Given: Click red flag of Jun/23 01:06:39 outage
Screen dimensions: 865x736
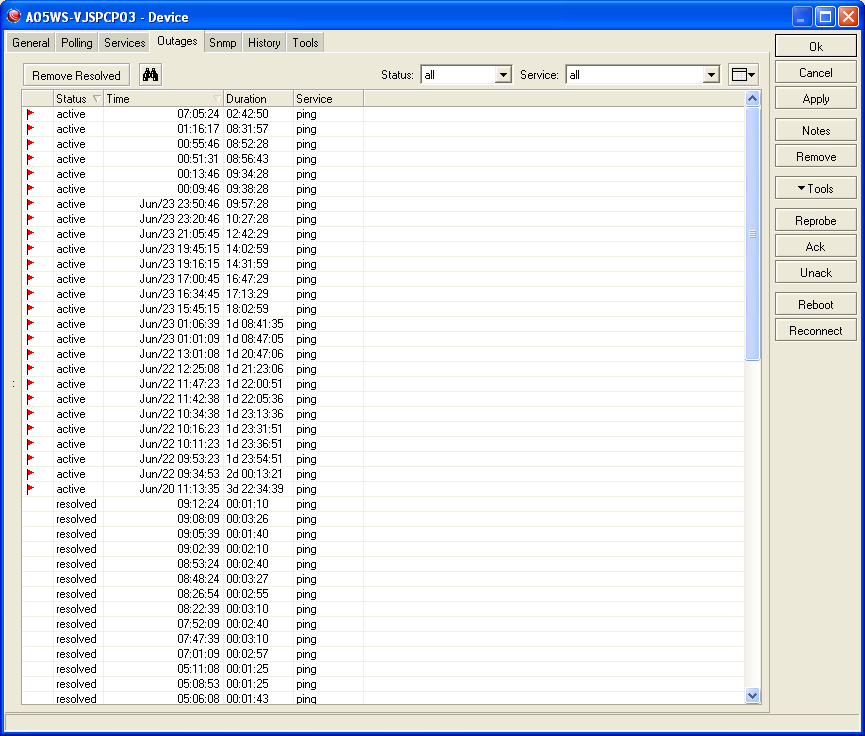Looking at the screenshot, I should tap(30, 324).
